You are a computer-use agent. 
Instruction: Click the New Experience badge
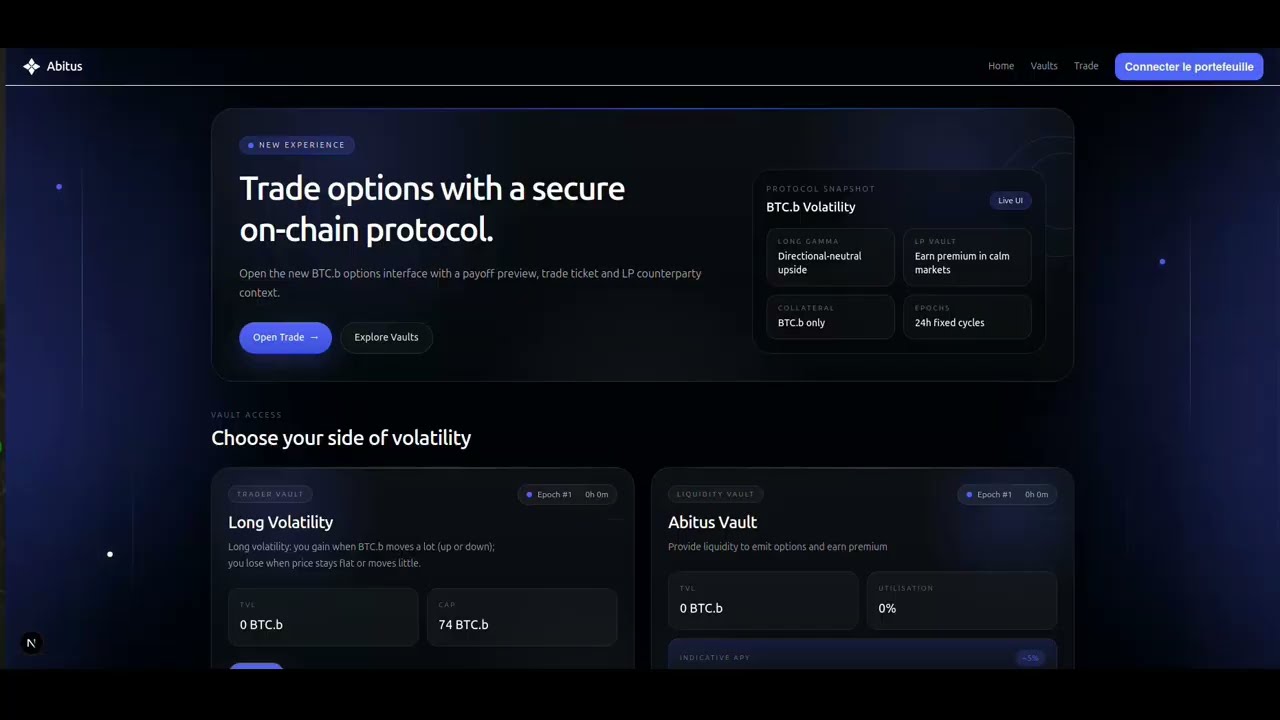pos(296,145)
